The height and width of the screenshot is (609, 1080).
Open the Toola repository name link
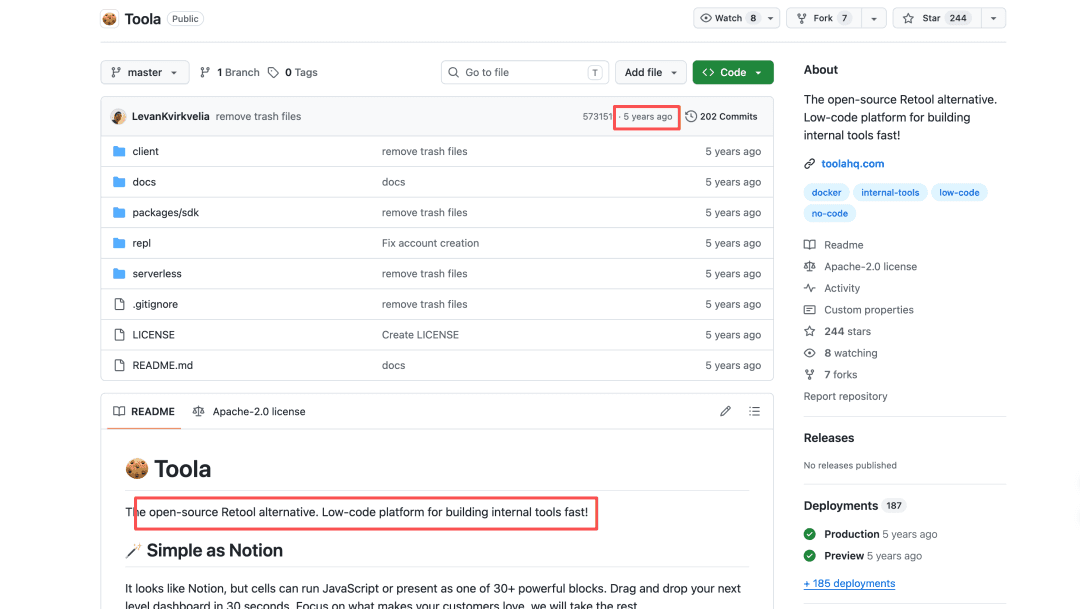pyautogui.click(x=143, y=19)
